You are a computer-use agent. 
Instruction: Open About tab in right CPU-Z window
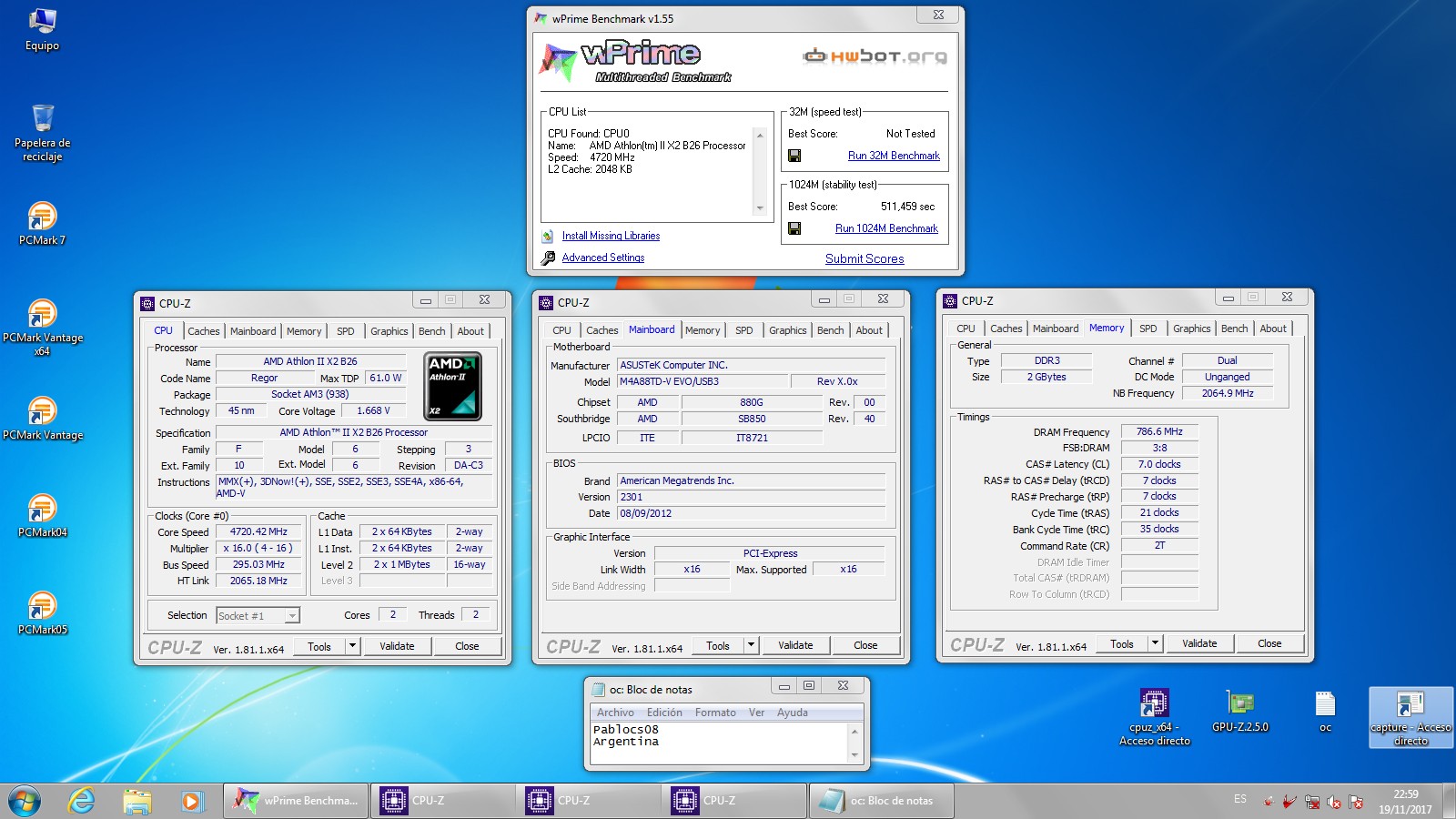point(1273,329)
